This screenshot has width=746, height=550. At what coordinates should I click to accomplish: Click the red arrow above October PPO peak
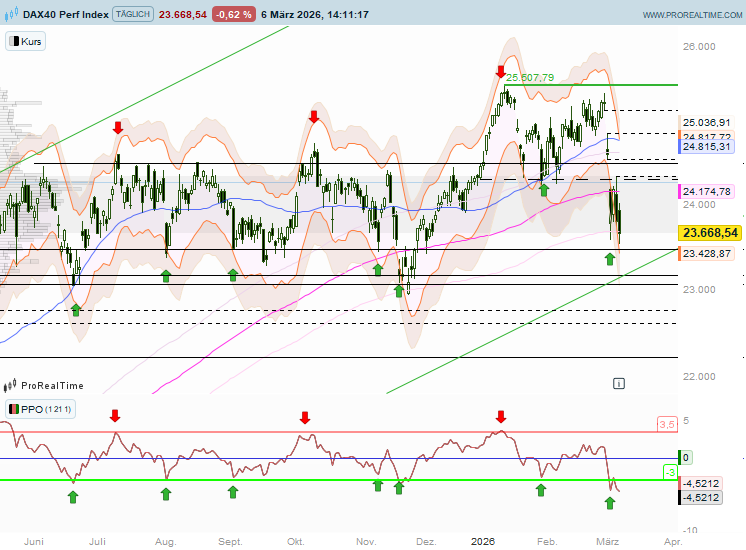tap(304, 416)
